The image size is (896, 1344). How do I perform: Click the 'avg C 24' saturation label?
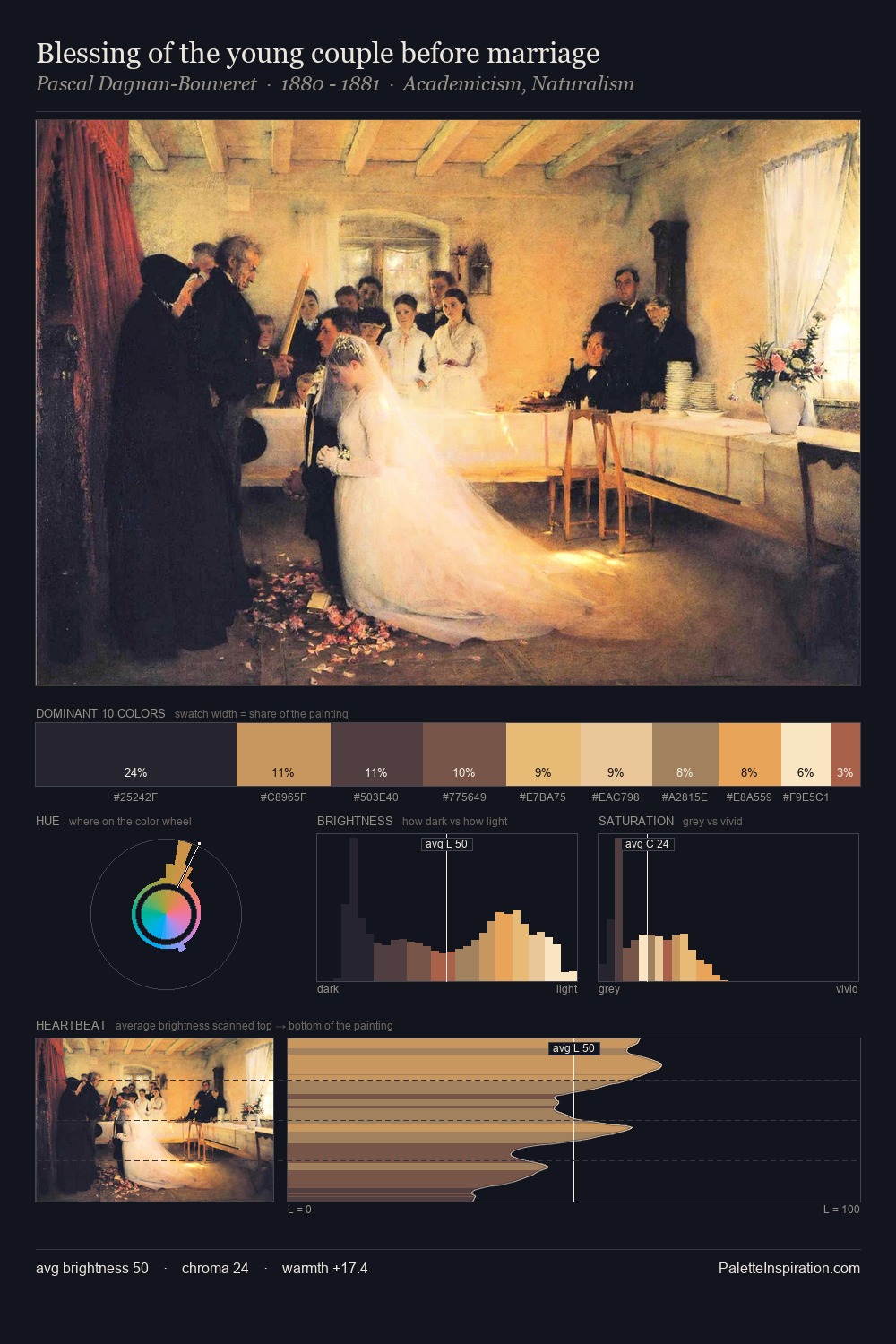[647, 844]
